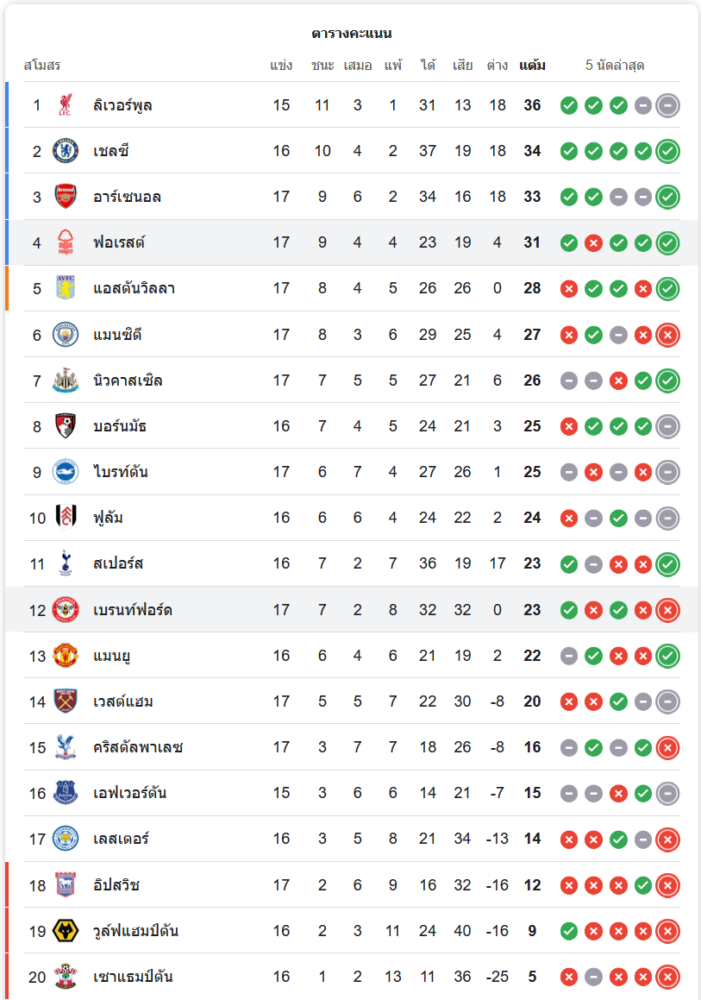Click Man City's most recent loss icon
701x1000 pixels.
click(x=668, y=334)
